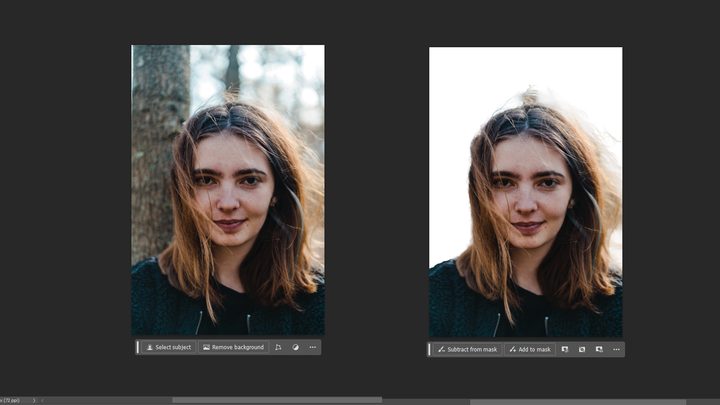Open the adjustment layer half-circle icon
The image size is (720, 405).
(x=295, y=347)
